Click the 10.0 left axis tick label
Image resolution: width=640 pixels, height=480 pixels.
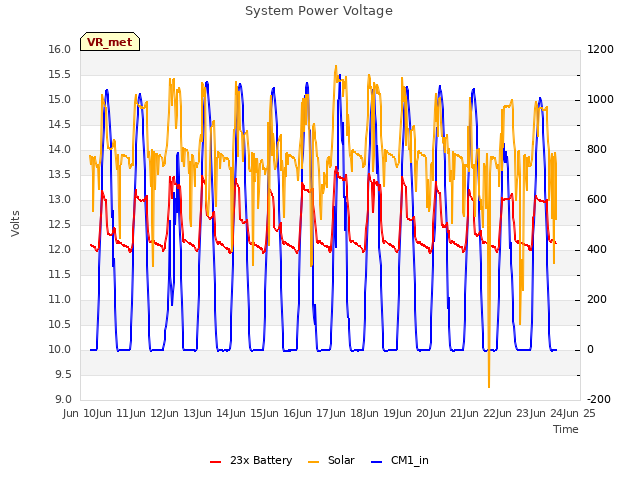pyautogui.click(x=60, y=349)
